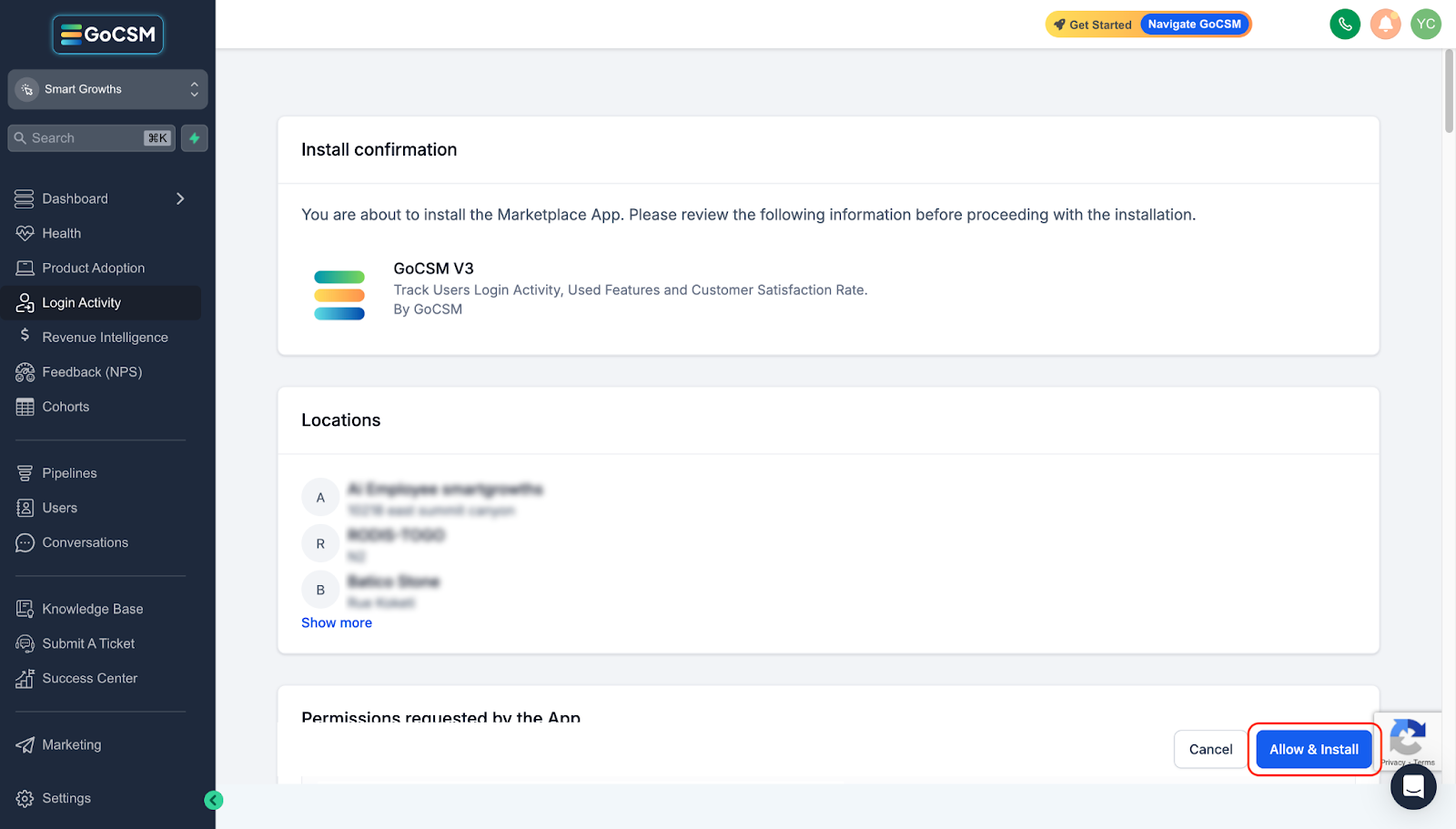Collapse the sidebar with green arrow

pos(214,800)
